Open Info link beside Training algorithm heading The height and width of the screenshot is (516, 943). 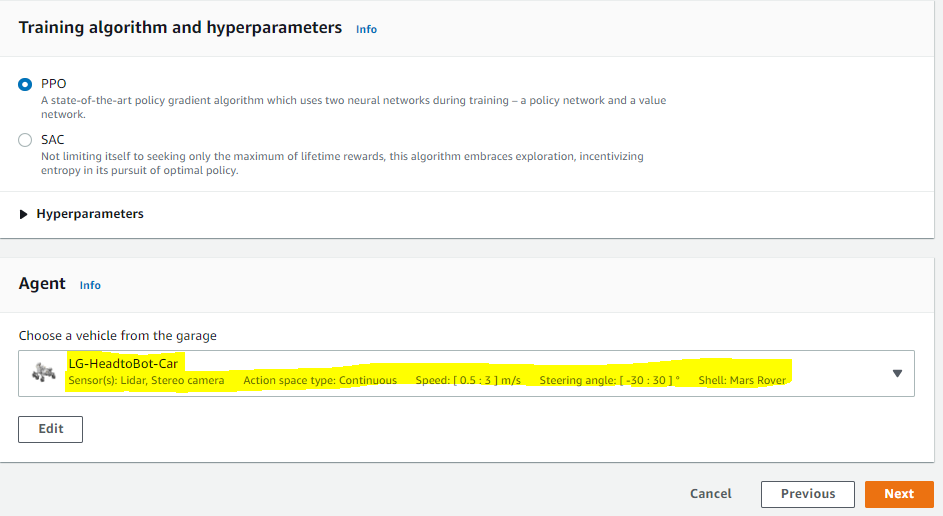(x=366, y=29)
